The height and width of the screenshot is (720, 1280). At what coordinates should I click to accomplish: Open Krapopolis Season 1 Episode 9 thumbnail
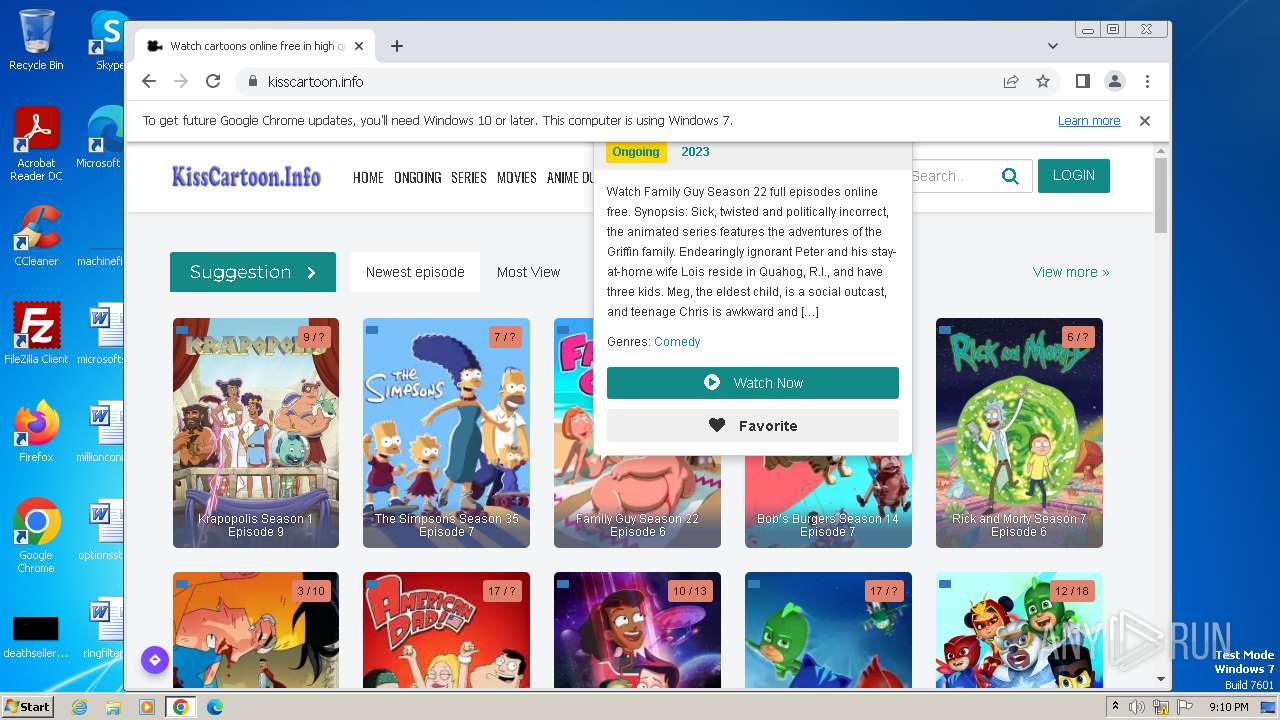click(256, 433)
